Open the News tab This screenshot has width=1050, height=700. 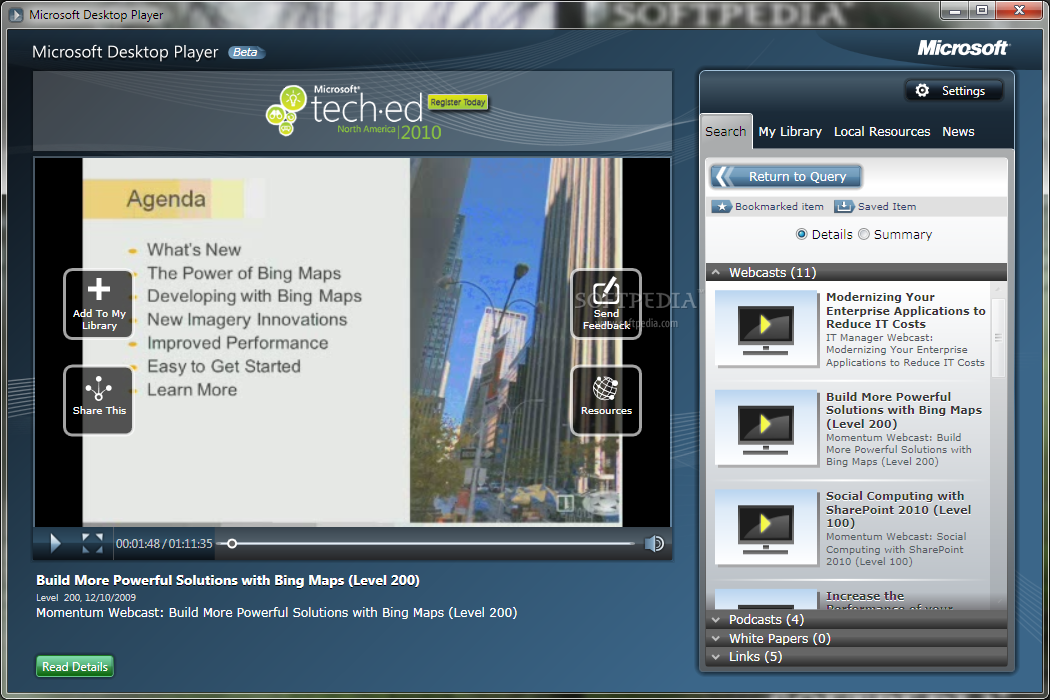958,131
